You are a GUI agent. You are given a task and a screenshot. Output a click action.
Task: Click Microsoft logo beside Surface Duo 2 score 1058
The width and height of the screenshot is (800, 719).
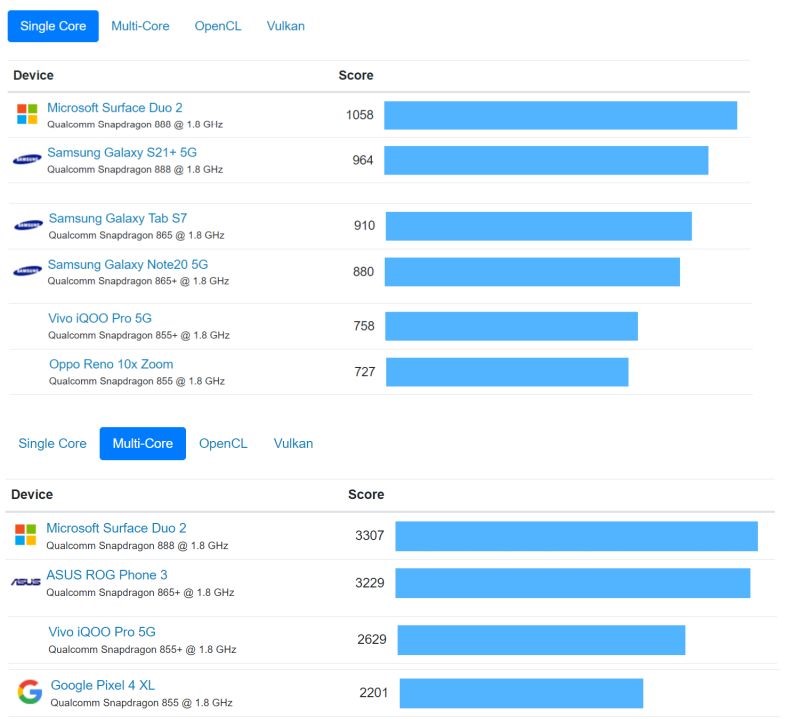pyautogui.click(x=27, y=114)
